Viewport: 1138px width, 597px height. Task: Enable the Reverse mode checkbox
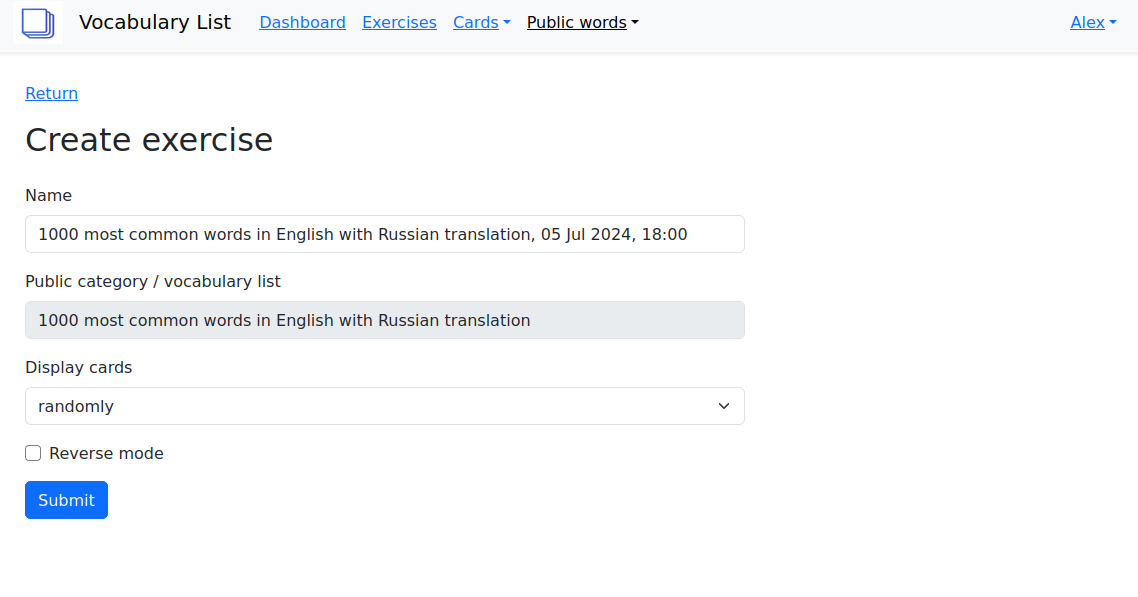33,453
